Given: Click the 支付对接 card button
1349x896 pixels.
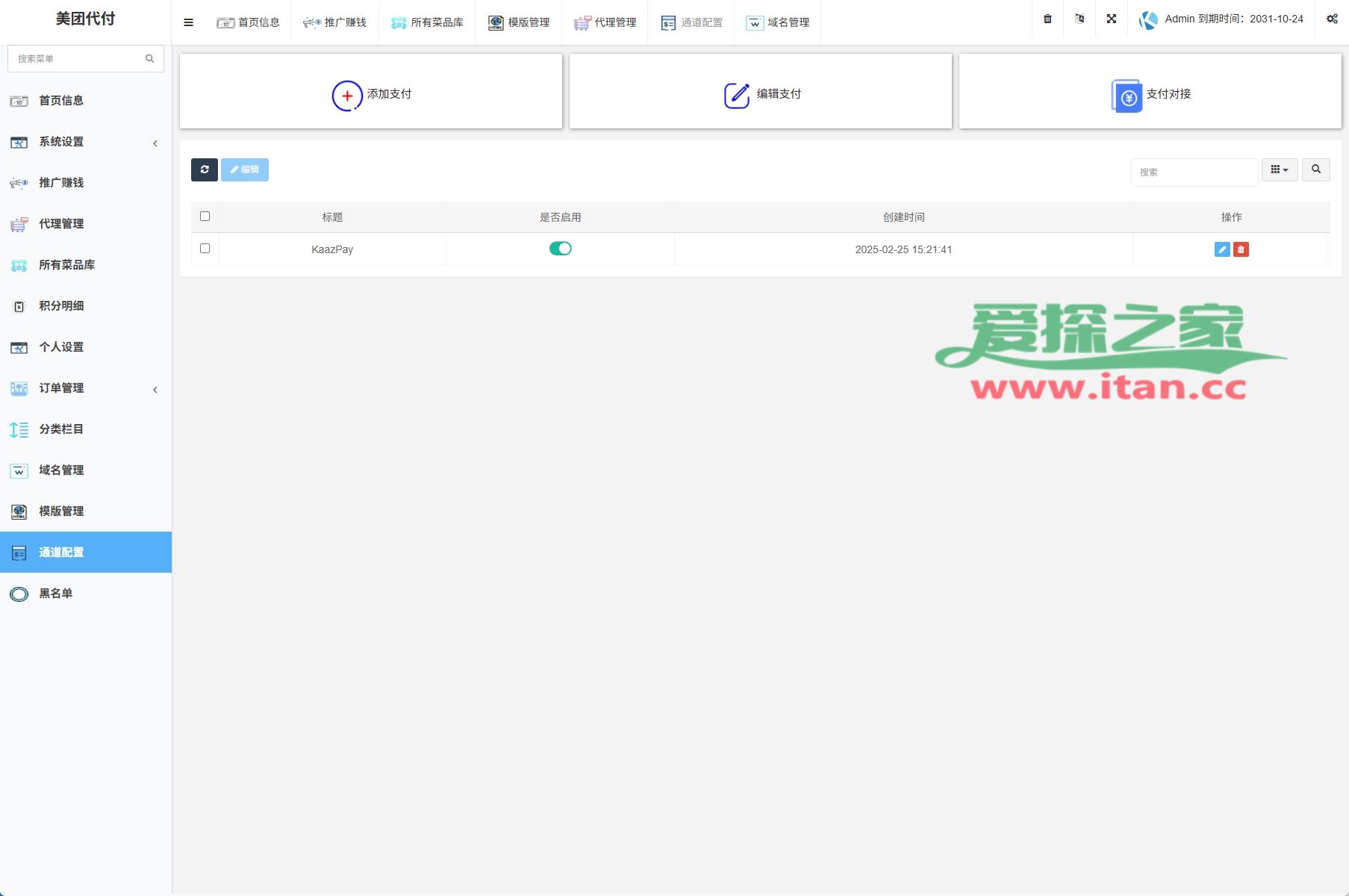Looking at the screenshot, I should [1150, 94].
